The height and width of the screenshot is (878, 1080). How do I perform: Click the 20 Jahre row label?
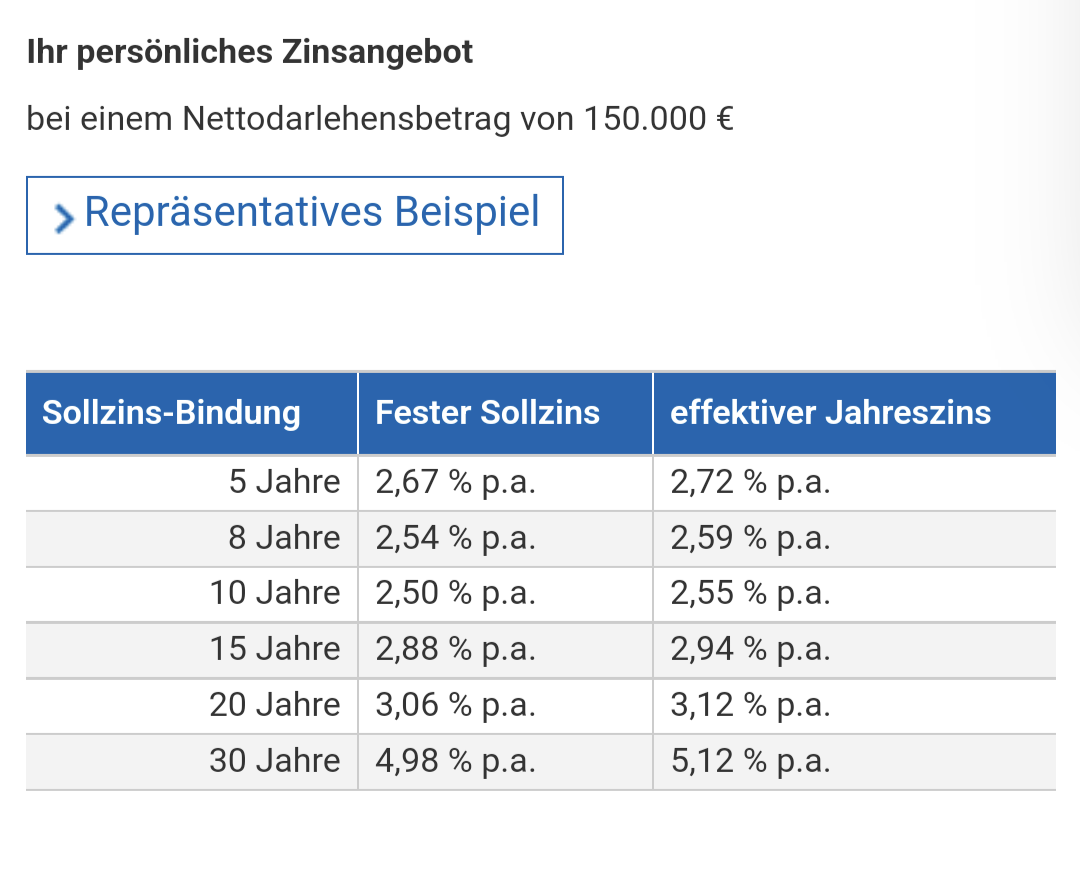(275, 706)
